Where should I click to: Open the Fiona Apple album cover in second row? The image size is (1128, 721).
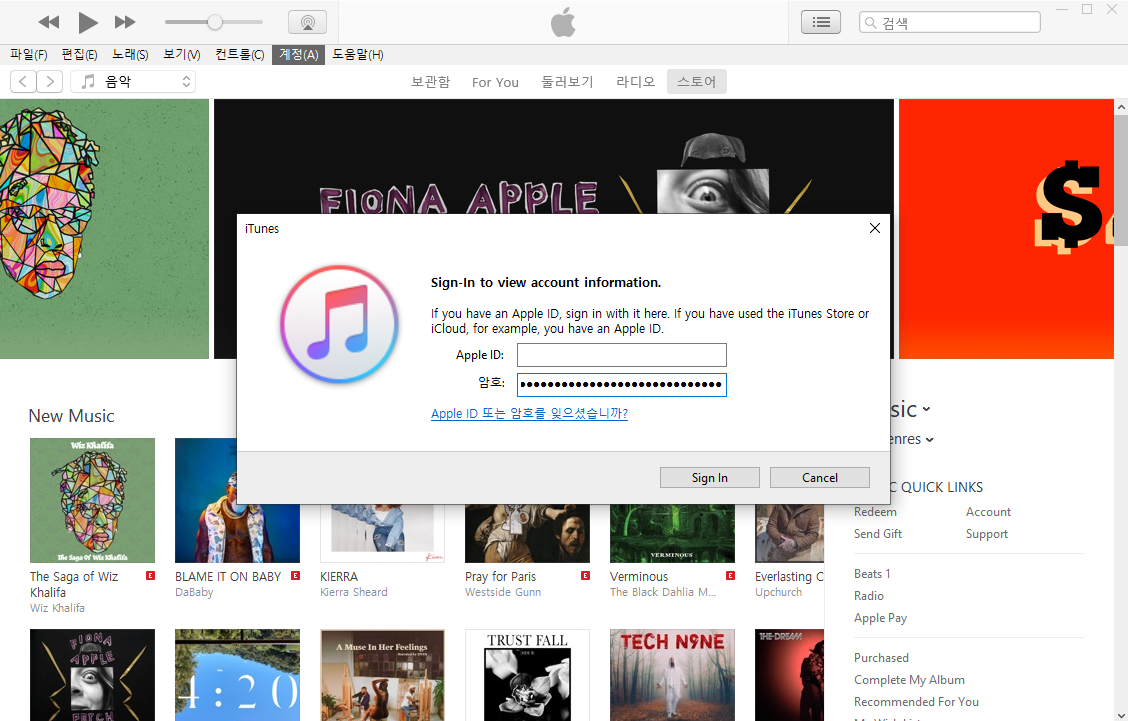92,675
